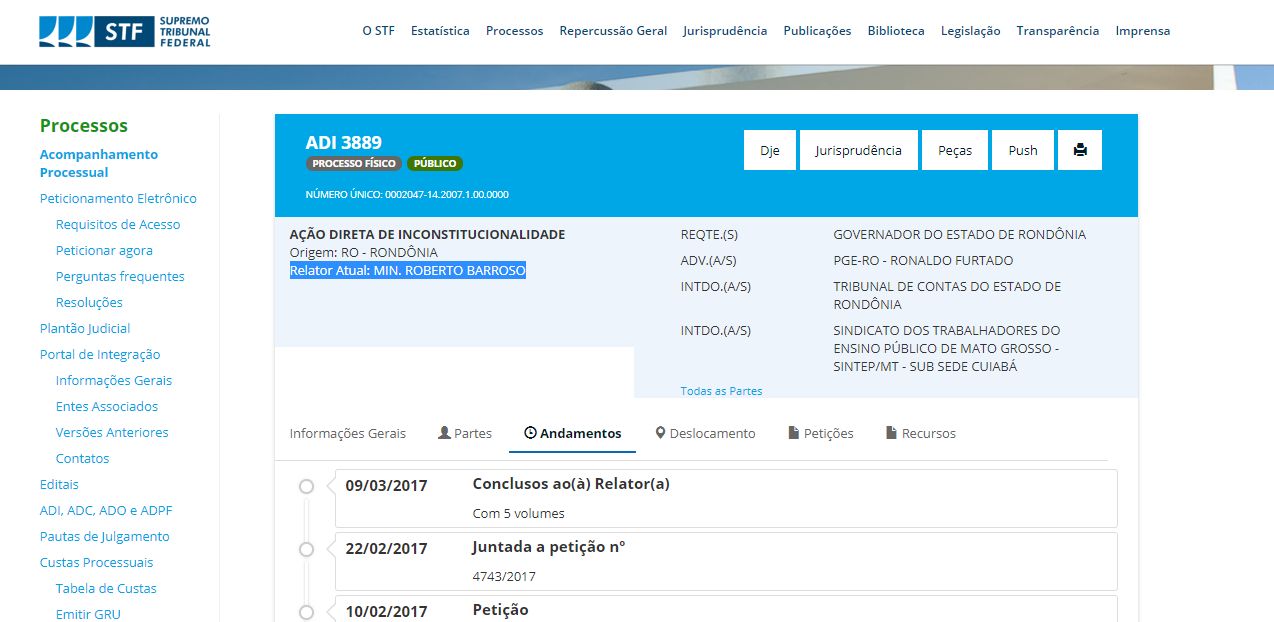Open Acompanhamento Processual sidebar link
The image size is (1274, 622).
[99, 163]
